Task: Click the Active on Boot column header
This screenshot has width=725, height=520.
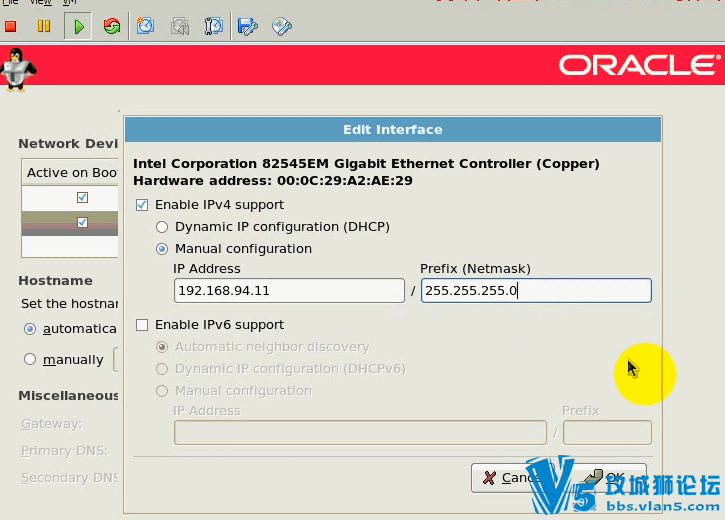Action: [70, 172]
